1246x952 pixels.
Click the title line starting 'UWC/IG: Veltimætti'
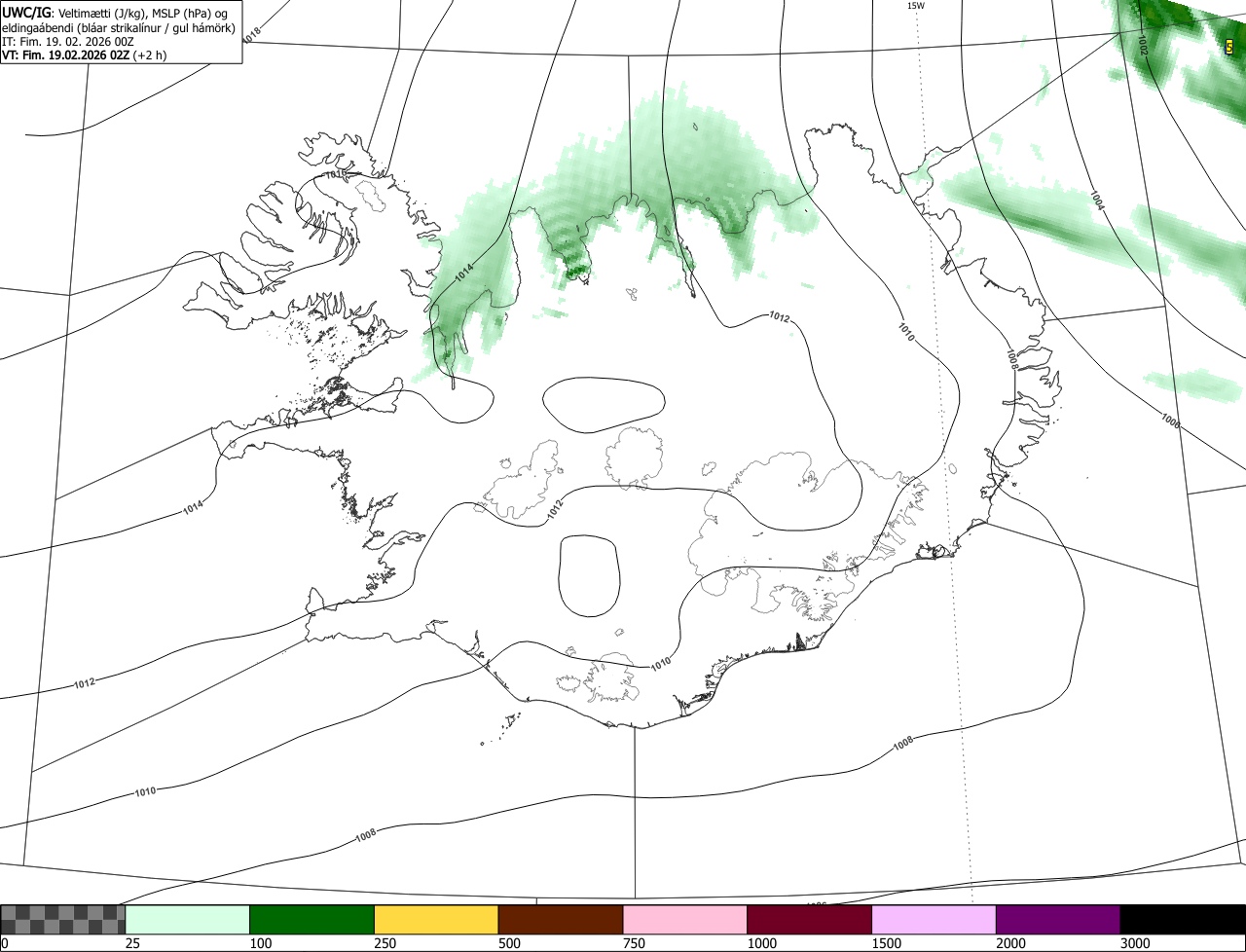(115, 12)
